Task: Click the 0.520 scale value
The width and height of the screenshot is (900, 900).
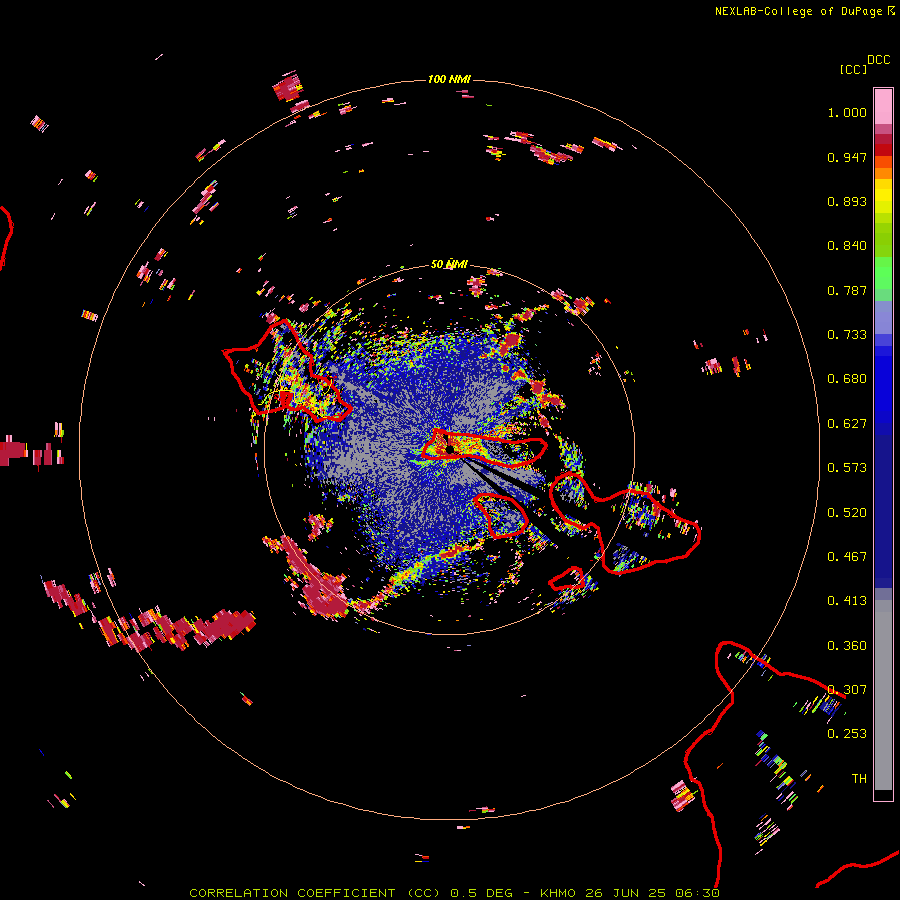Action: 847,513
